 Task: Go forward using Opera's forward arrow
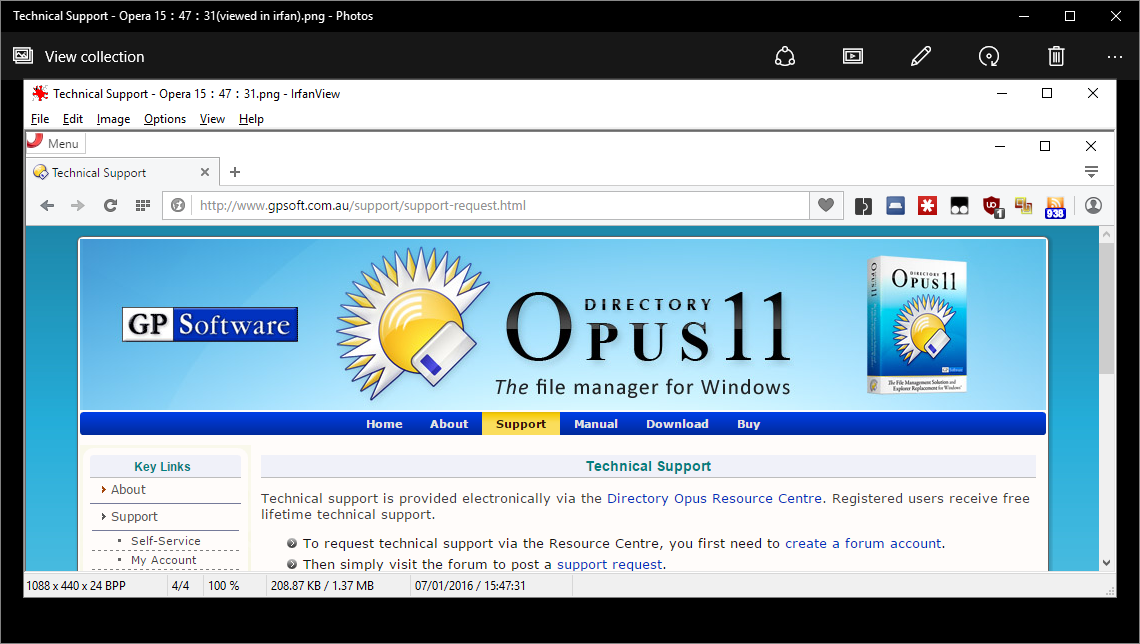(78, 206)
